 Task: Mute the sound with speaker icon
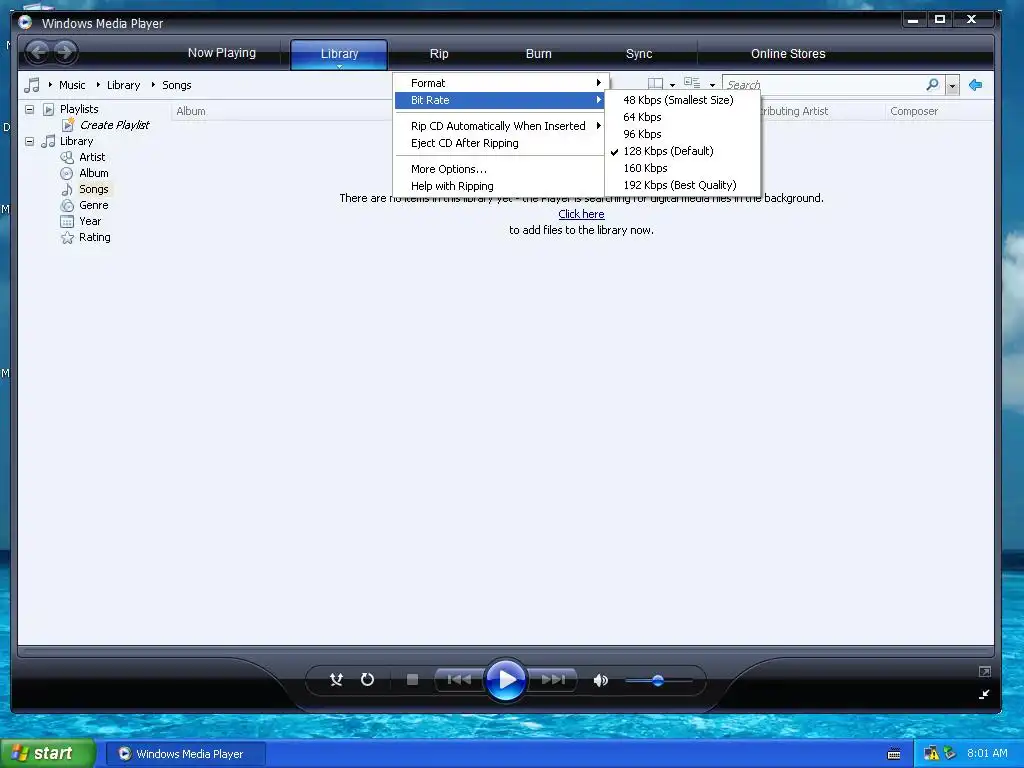(x=601, y=680)
